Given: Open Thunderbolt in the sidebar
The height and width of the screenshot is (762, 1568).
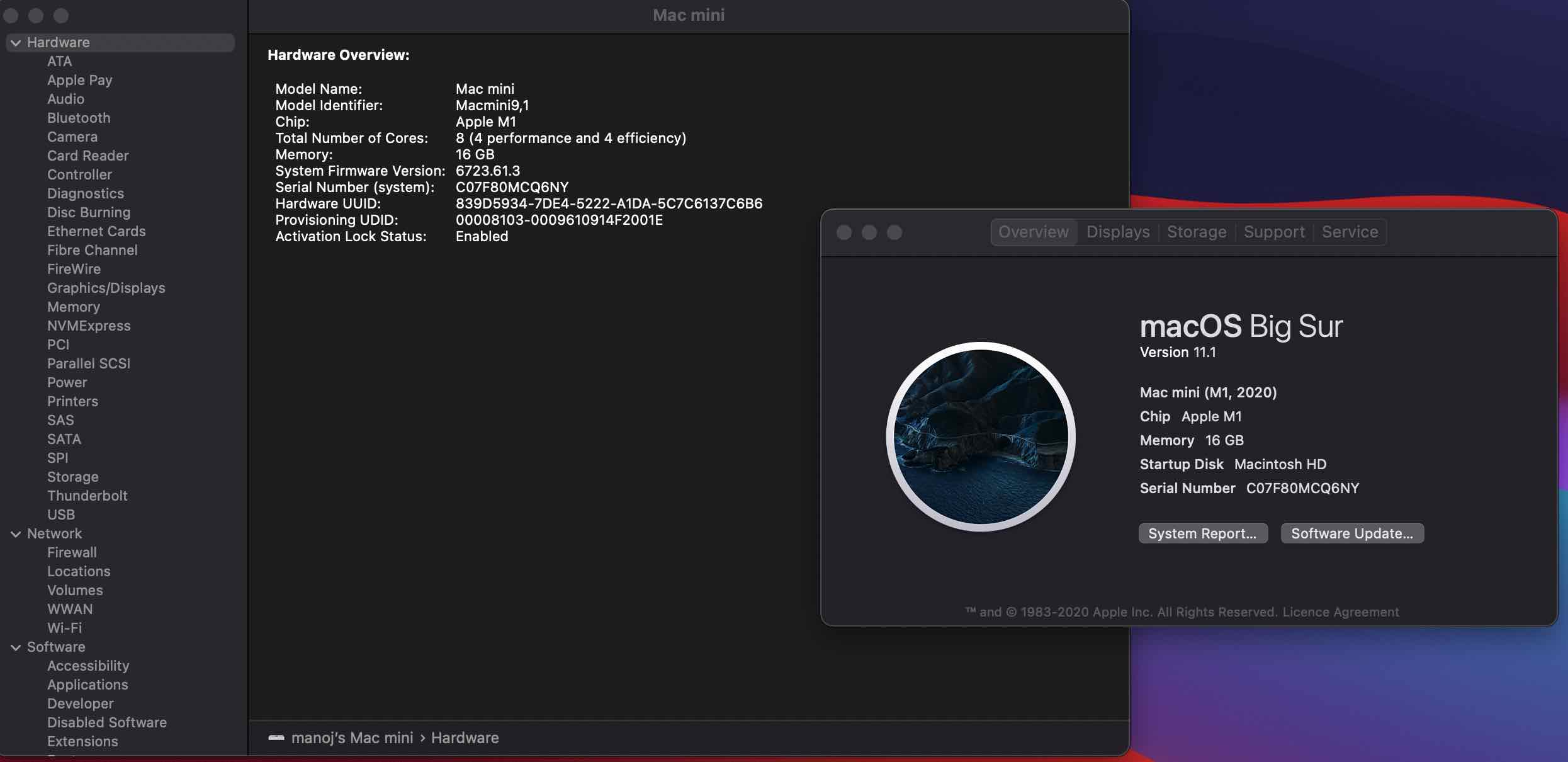Looking at the screenshot, I should (87, 496).
